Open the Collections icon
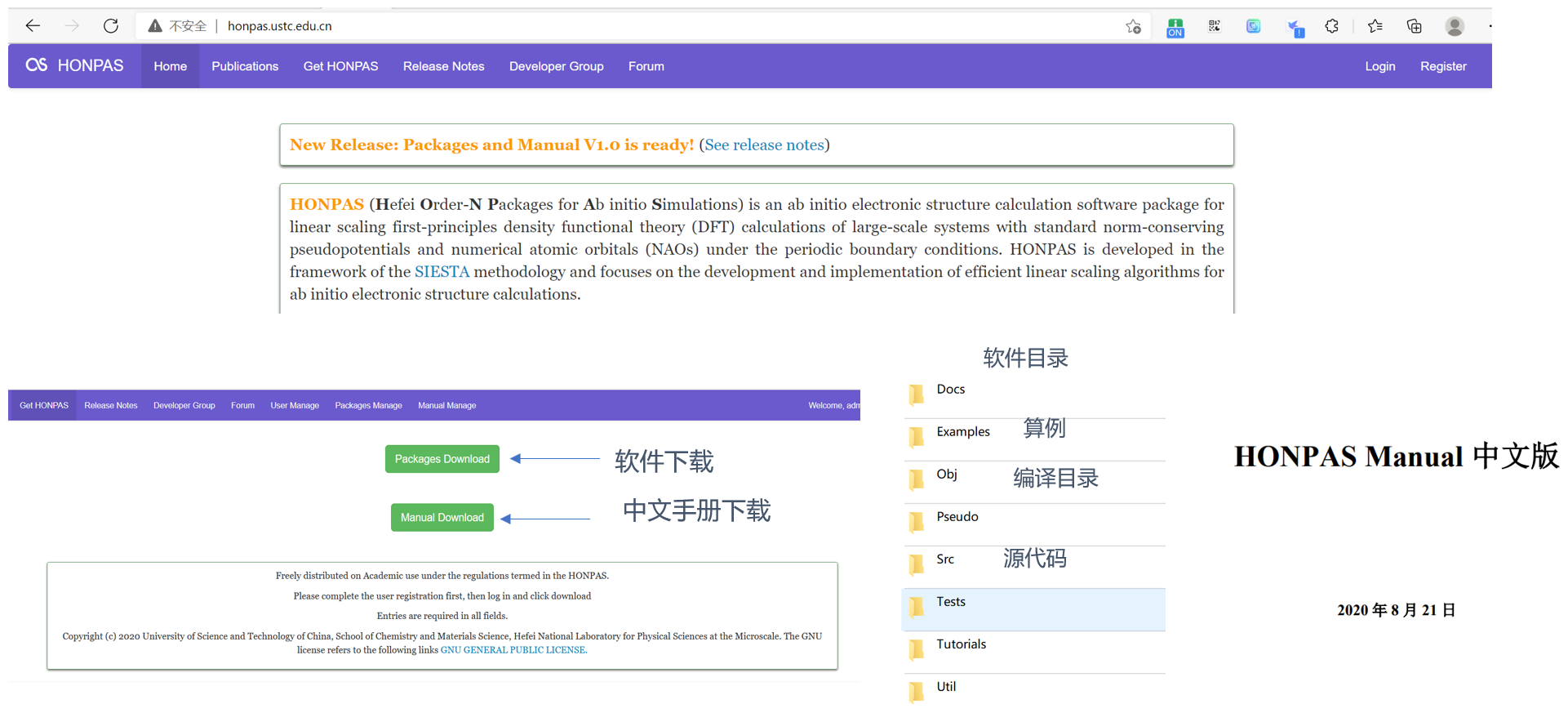1568x713 pixels. [x=1415, y=26]
